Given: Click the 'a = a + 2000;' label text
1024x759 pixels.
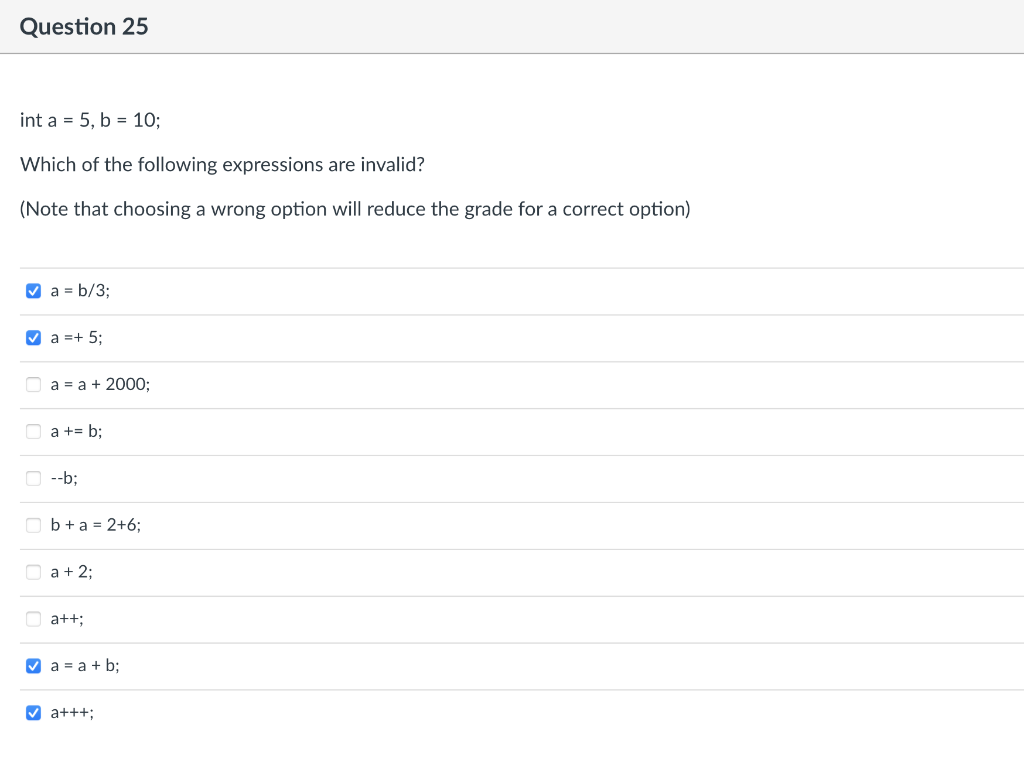Looking at the screenshot, I should (100, 385).
